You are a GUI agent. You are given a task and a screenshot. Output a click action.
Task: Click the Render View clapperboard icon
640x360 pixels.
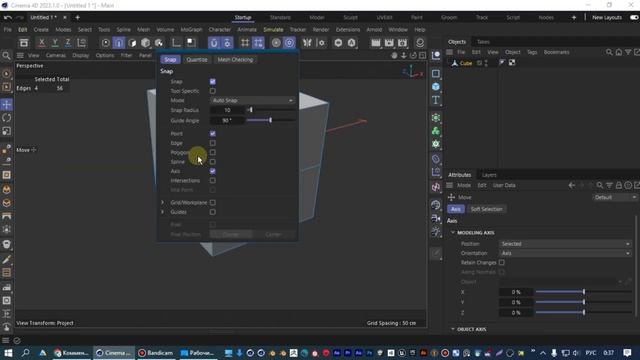click(x=376, y=42)
